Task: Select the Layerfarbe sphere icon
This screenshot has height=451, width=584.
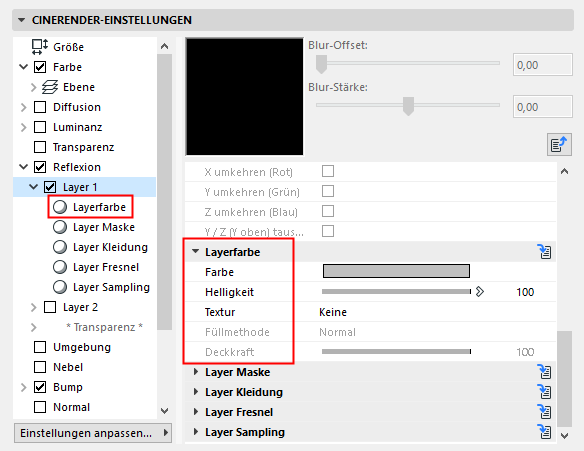Action: tap(60, 207)
